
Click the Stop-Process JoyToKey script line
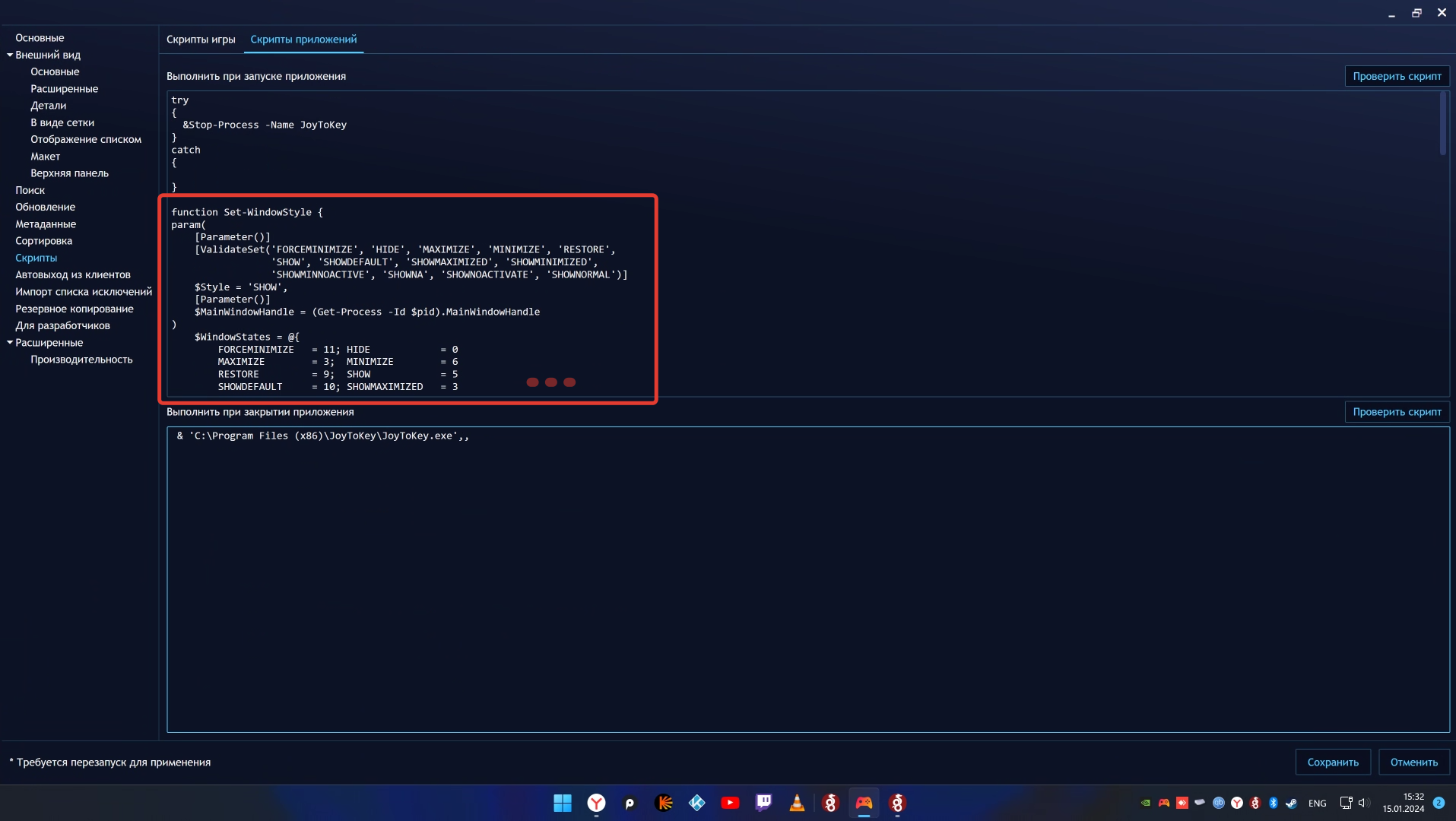[x=265, y=125]
